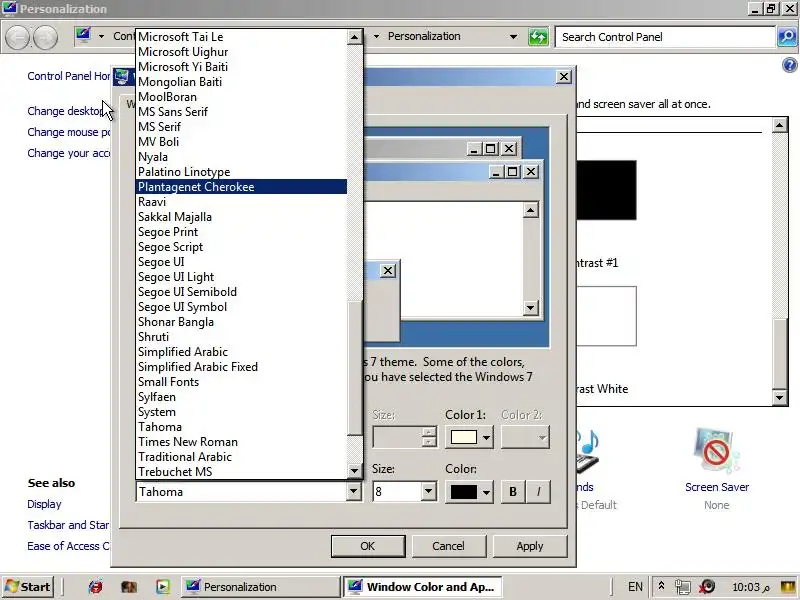800x600 pixels.
Task: Click the EN language indicator
Action: click(x=635, y=587)
